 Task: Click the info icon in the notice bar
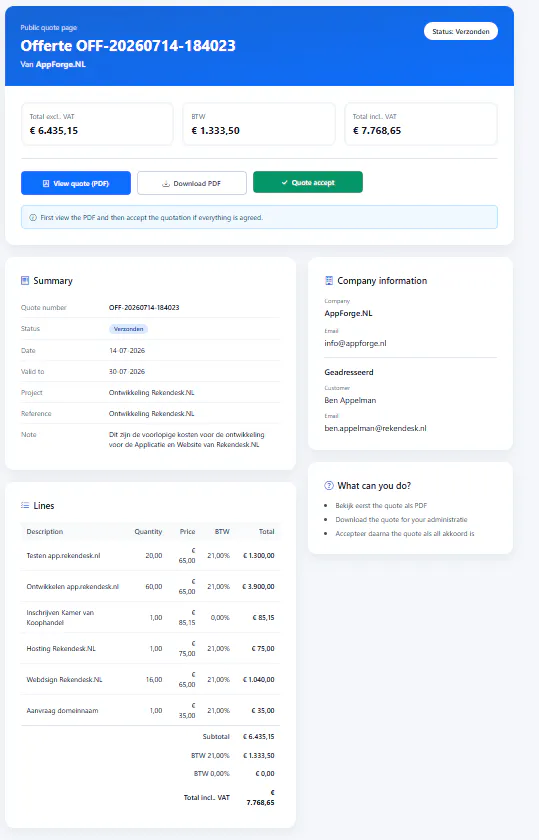[33, 218]
